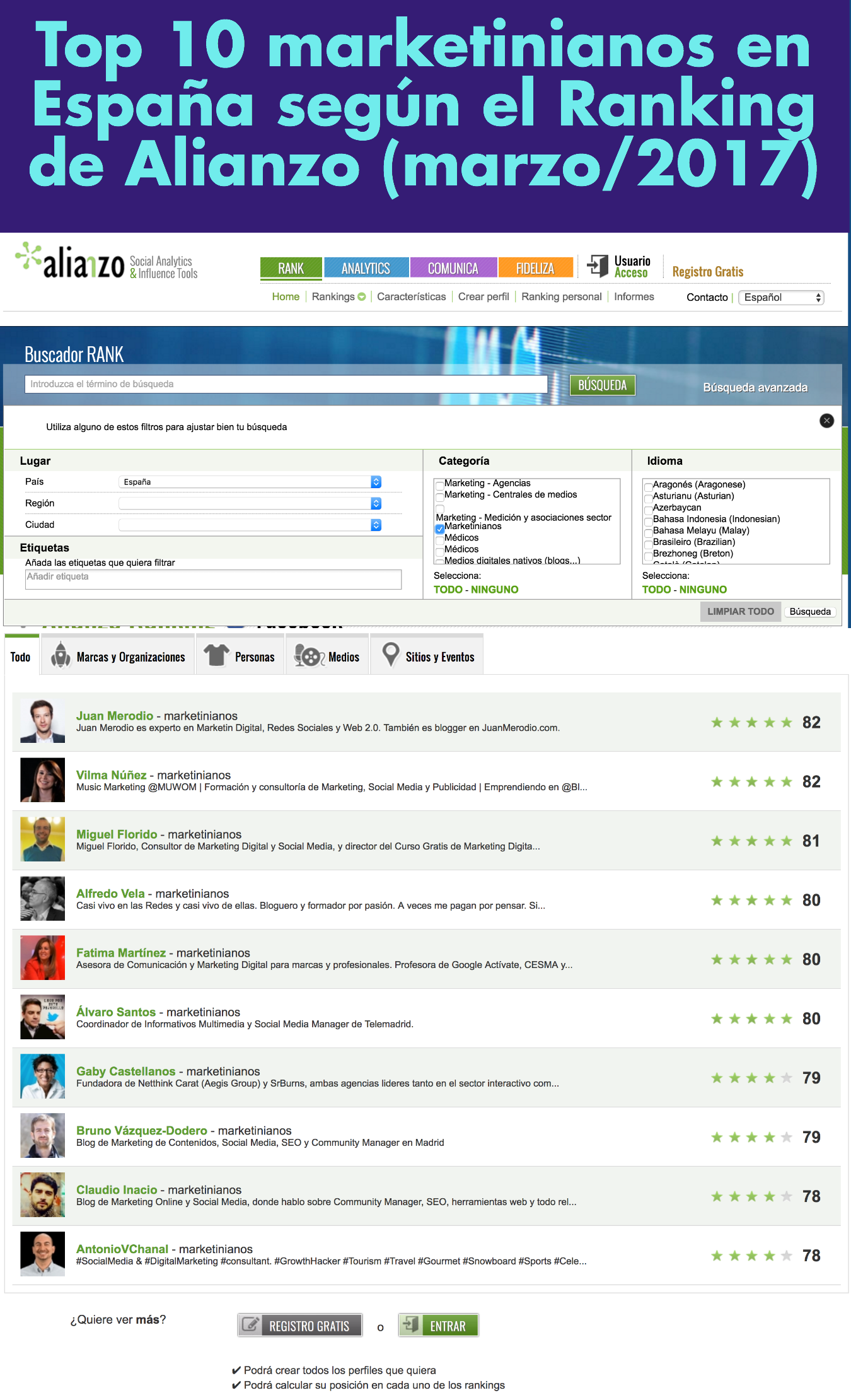Click Bruno Vázquez-Dodero's profile photo
This screenshot has height=1400, width=851.
[42, 1136]
